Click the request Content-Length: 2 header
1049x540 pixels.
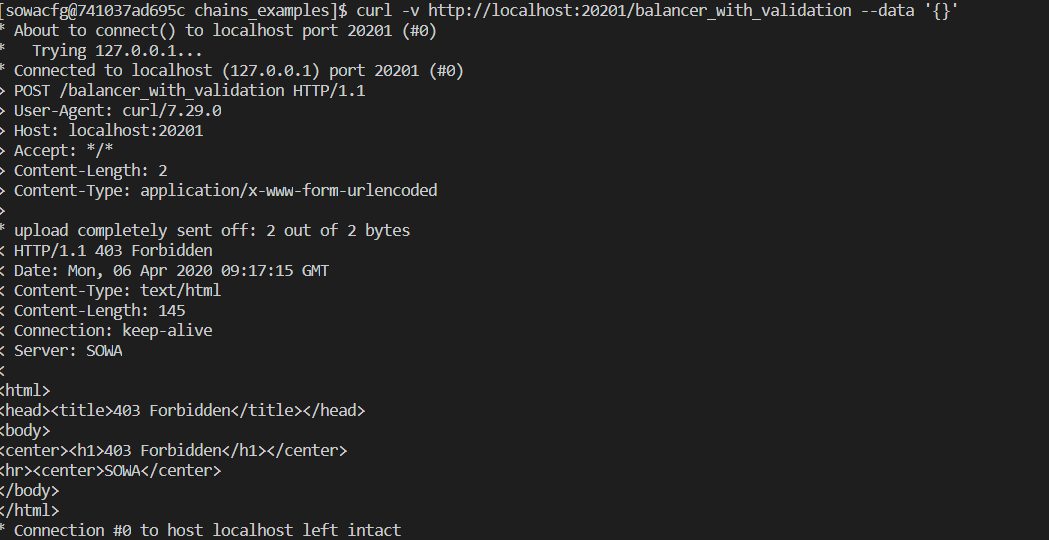90,170
